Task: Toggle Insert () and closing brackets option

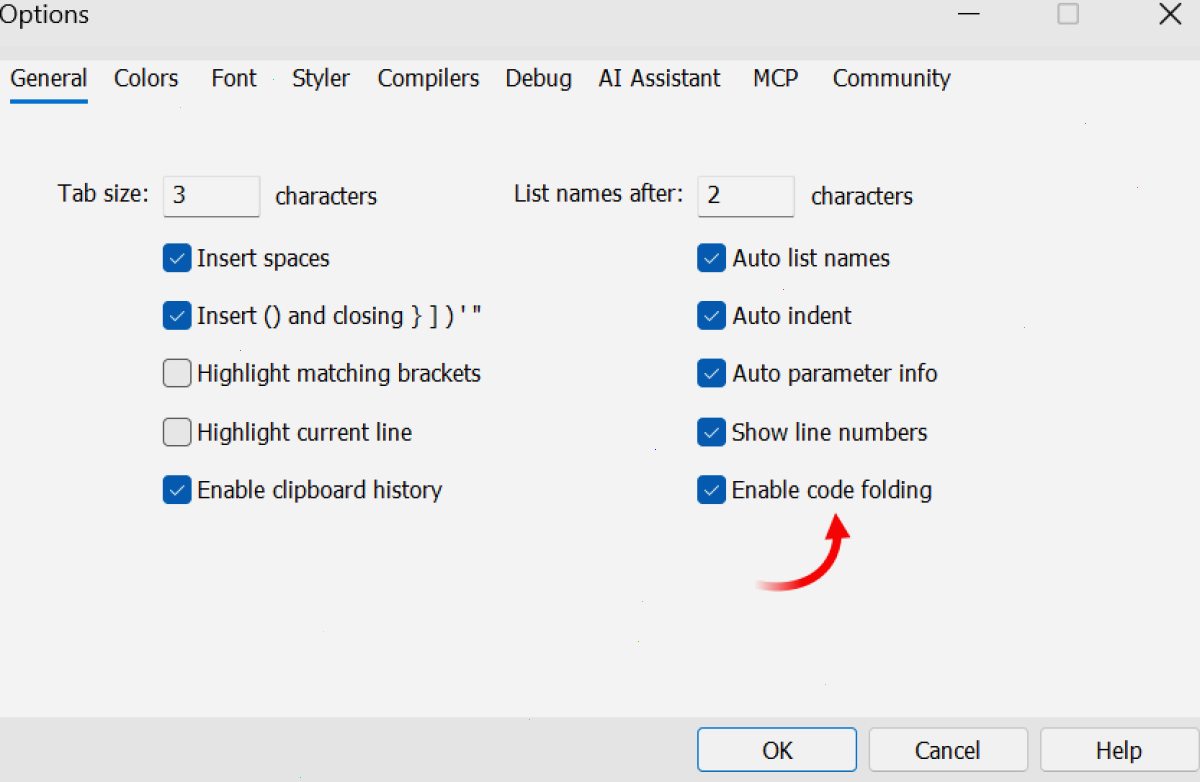Action: [x=176, y=316]
